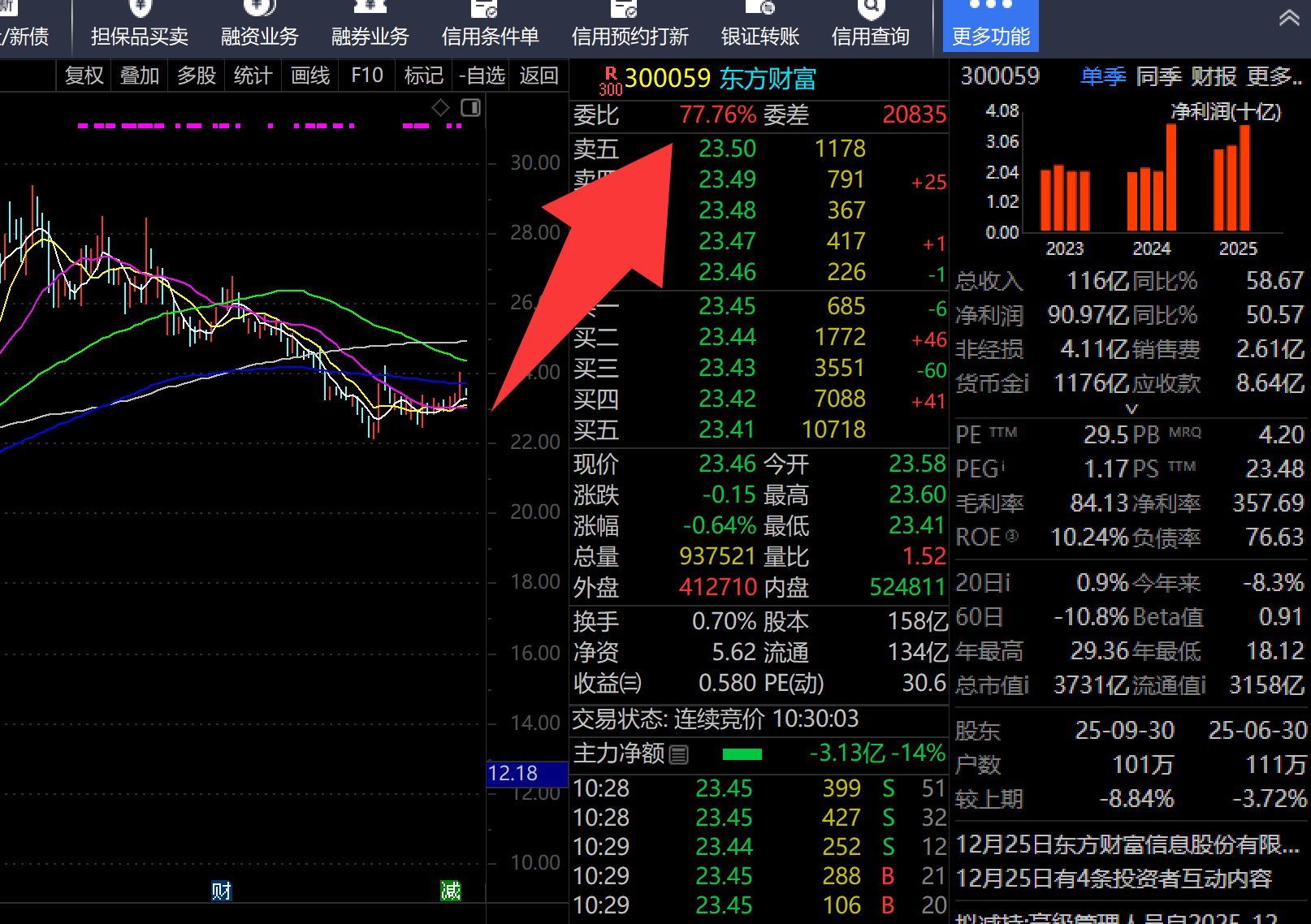
Task: Open the 融资业务 margin financing icon
Action: pos(260,24)
